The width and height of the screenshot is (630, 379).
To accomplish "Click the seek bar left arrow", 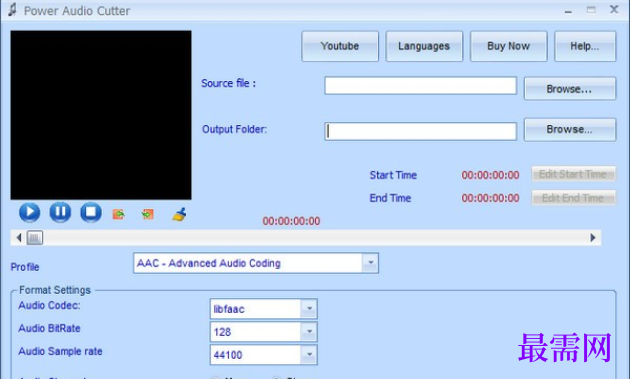I will (x=18, y=238).
